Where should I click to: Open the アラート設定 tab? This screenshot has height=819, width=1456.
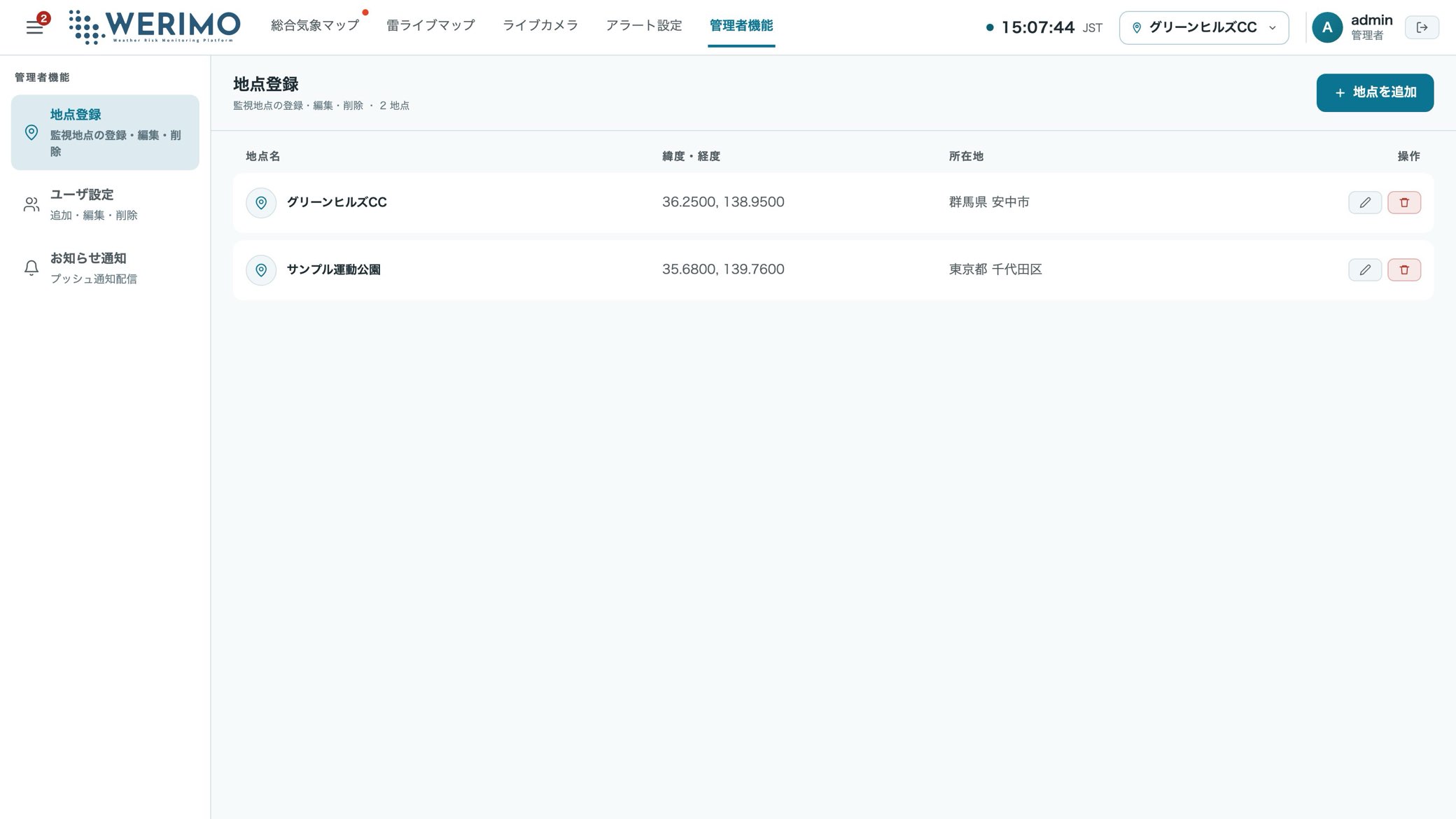pos(643,25)
